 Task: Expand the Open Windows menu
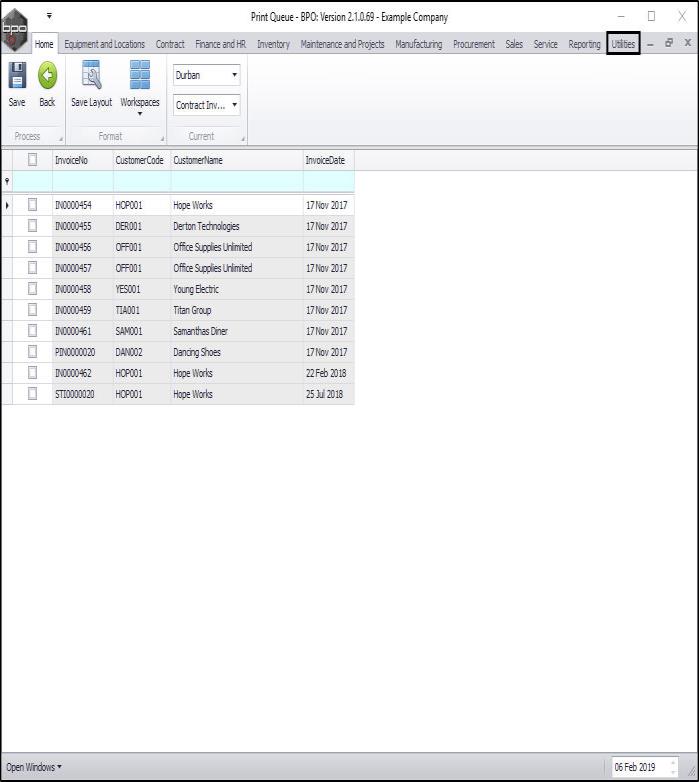click(34, 767)
